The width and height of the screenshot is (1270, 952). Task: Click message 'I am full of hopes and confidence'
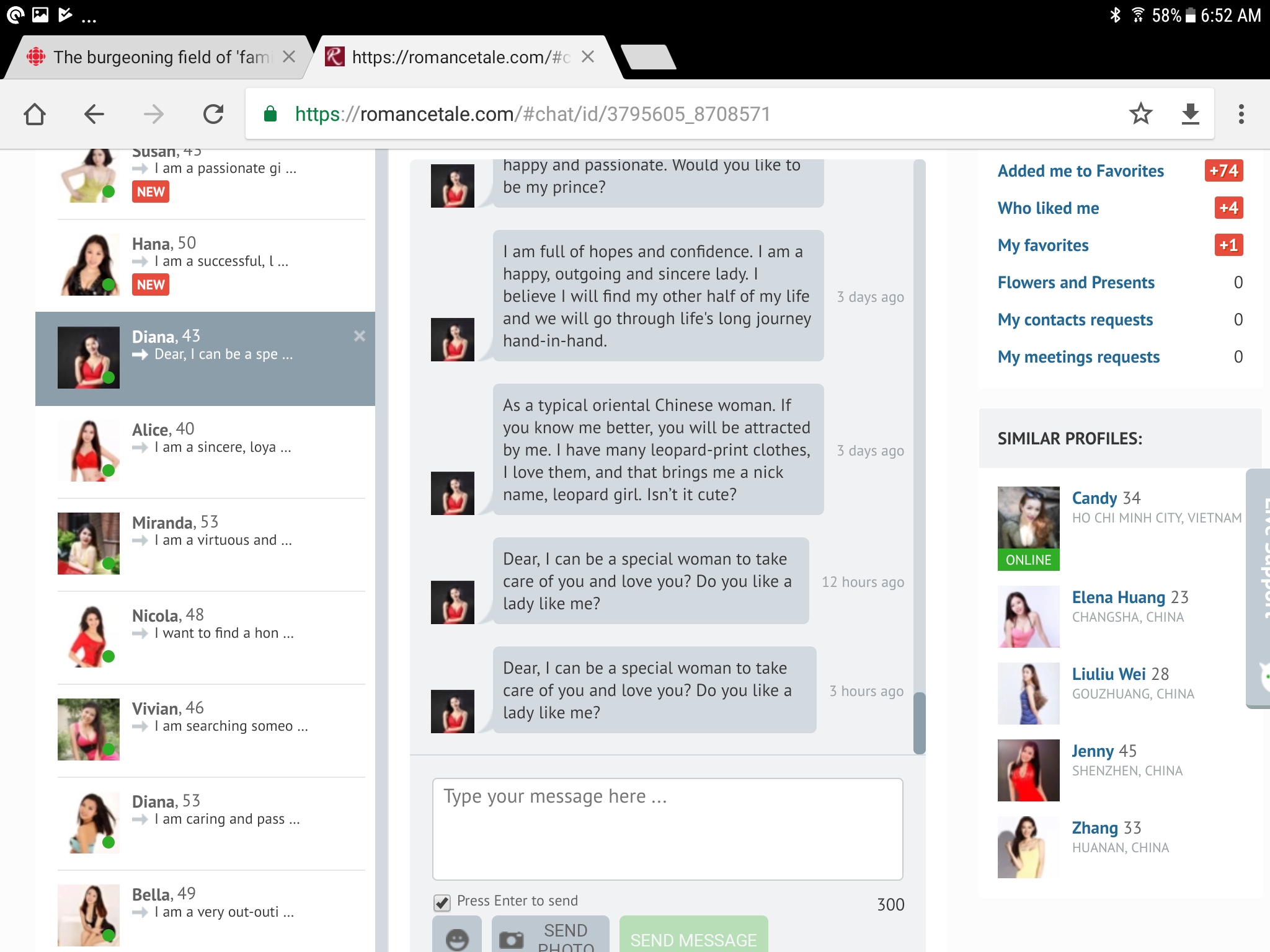click(x=658, y=296)
